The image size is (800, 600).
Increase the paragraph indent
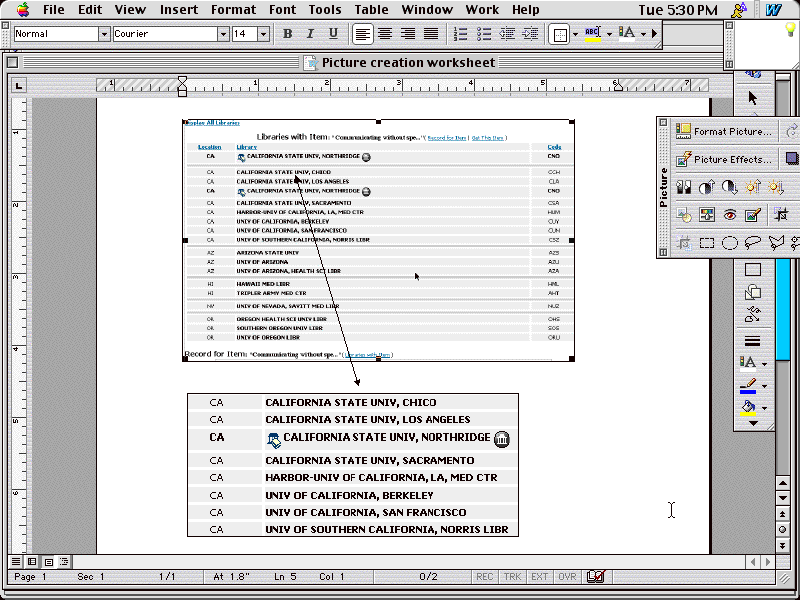[531, 34]
